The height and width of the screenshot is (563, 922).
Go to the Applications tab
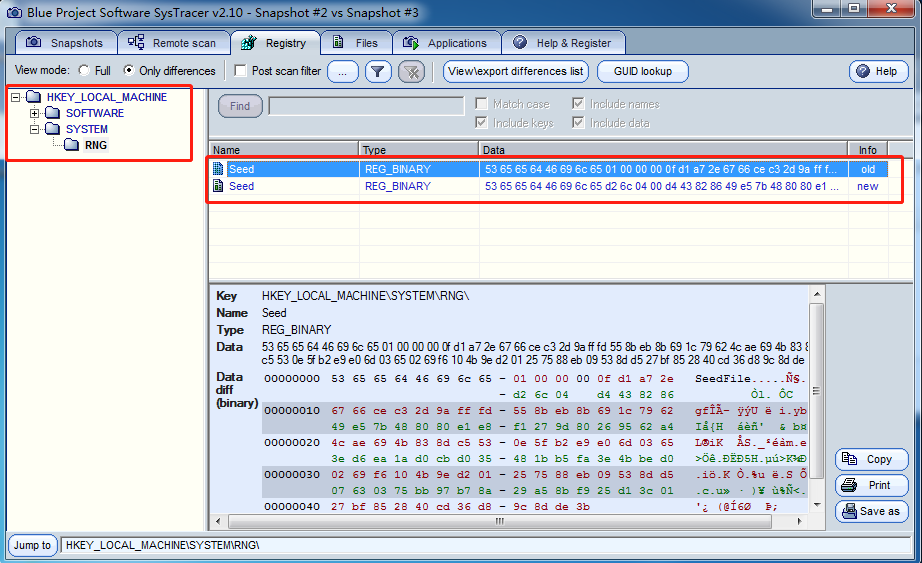(x=447, y=42)
